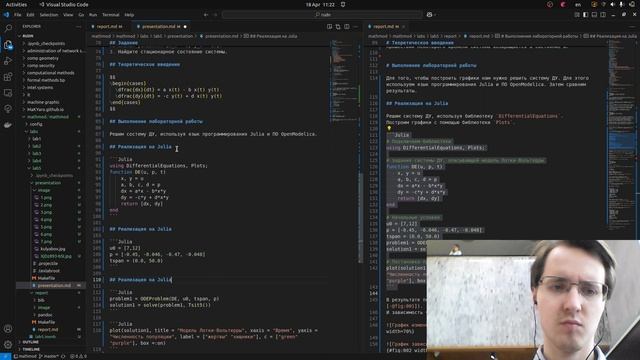This screenshot has width=640, height=360.
Task: Open the Selection menu
Action: [x=49, y=15]
